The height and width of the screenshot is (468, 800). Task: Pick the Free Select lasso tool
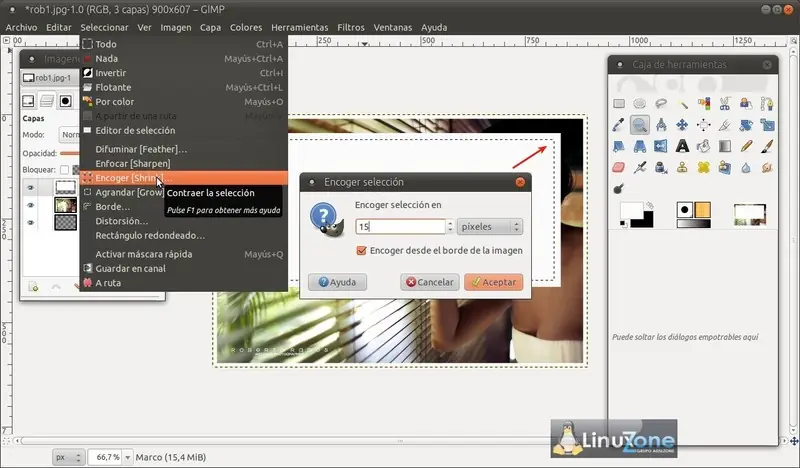[661, 104]
